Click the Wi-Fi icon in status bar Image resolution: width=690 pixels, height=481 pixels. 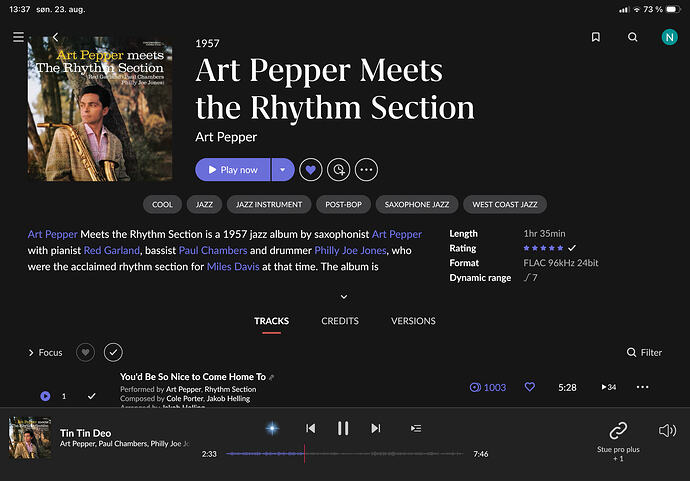pyautogui.click(x=636, y=9)
